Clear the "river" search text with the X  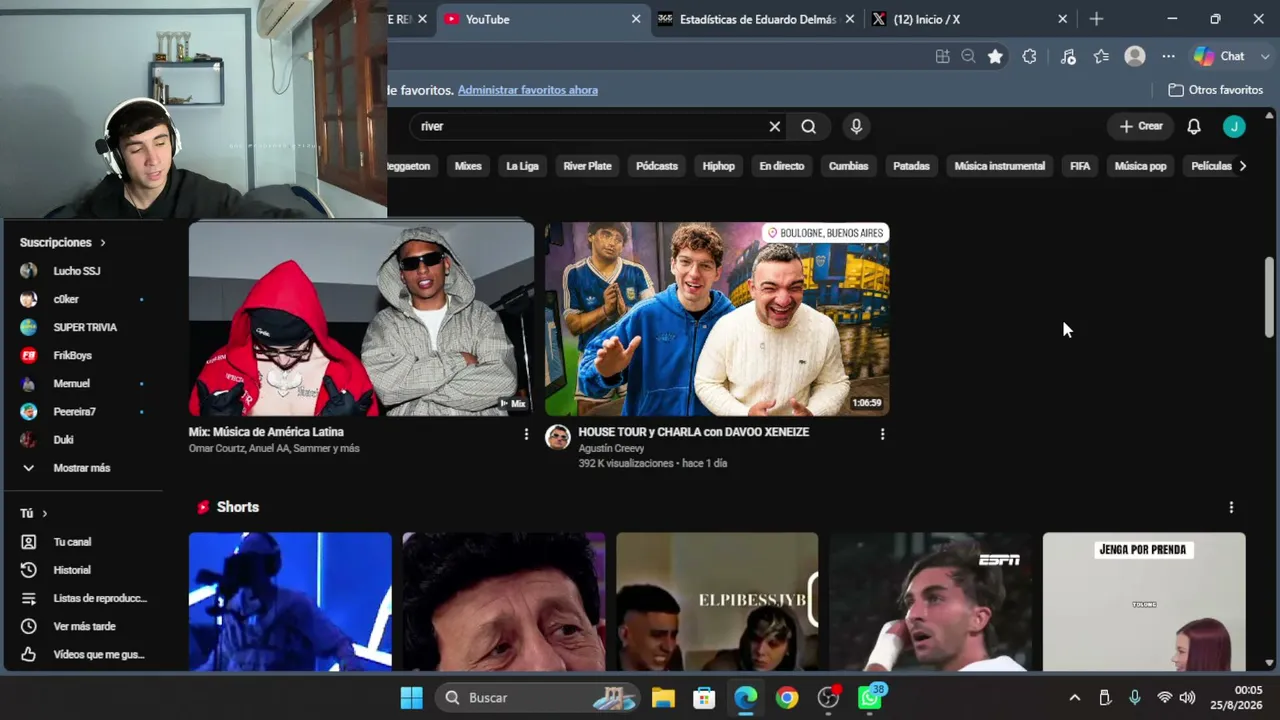[774, 126]
